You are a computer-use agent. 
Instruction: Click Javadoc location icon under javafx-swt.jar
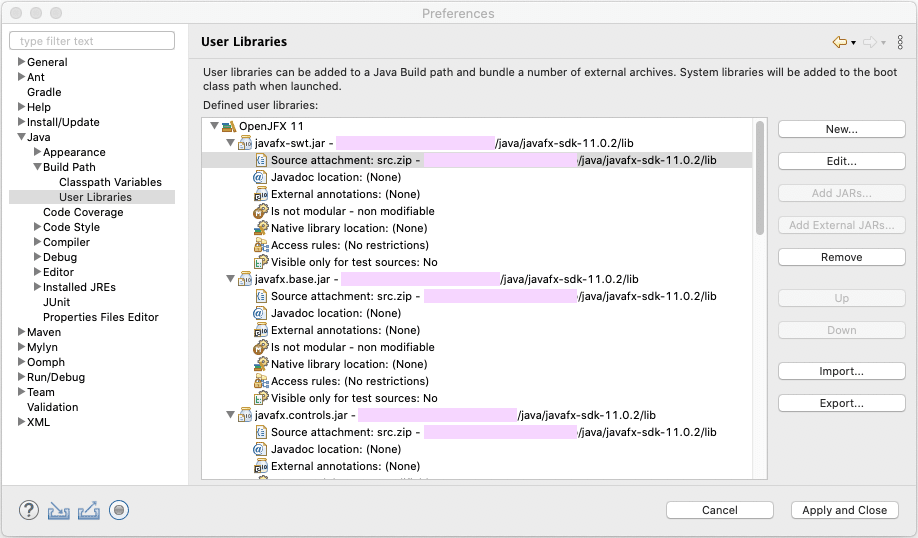click(259, 177)
